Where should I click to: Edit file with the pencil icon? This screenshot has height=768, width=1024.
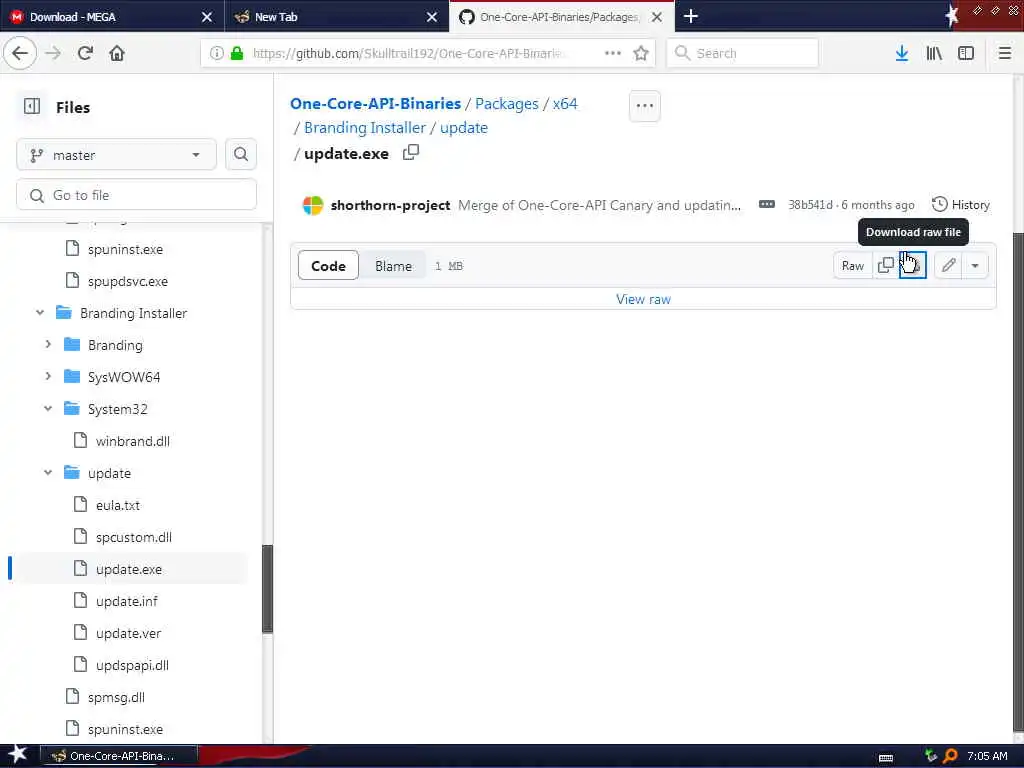[948, 265]
